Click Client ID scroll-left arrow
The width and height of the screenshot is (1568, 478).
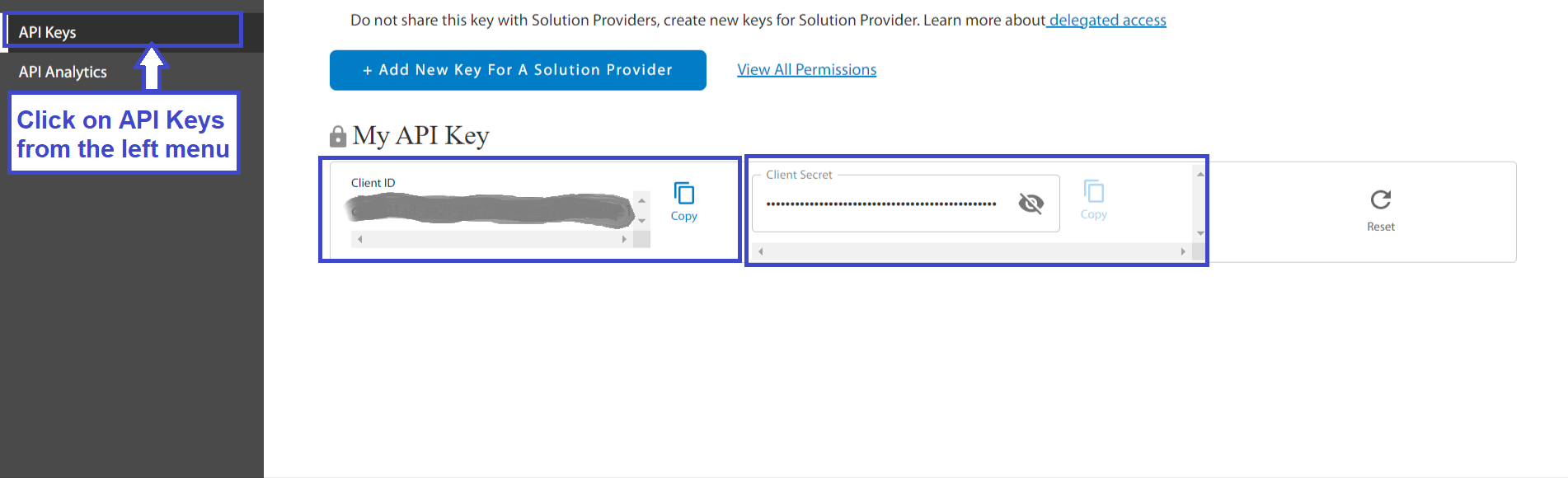(x=359, y=239)
